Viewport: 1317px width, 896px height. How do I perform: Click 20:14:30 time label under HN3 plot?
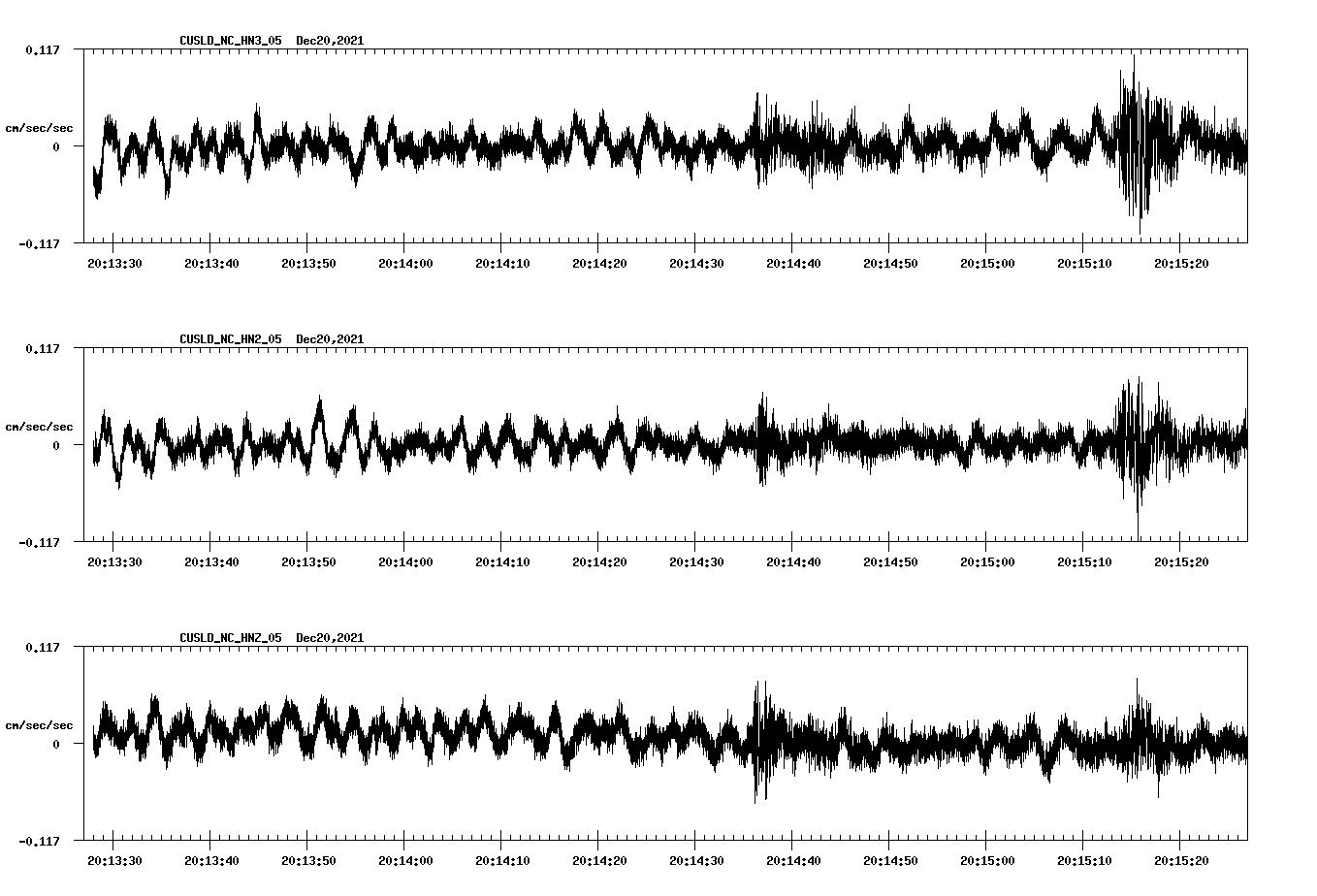[x=696, y=263]
